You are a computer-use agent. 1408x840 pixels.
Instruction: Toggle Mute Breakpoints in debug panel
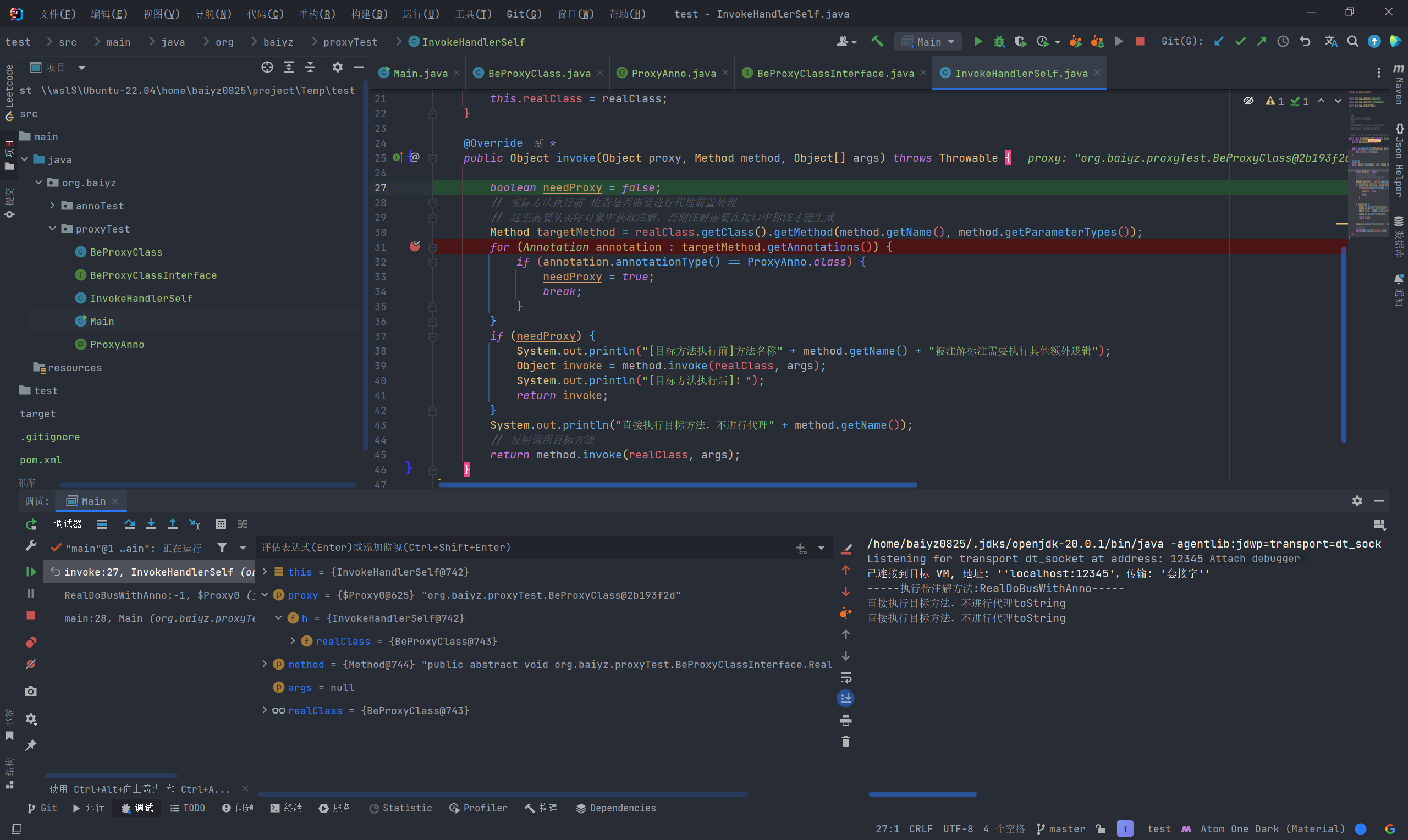(x=31, y=664)
